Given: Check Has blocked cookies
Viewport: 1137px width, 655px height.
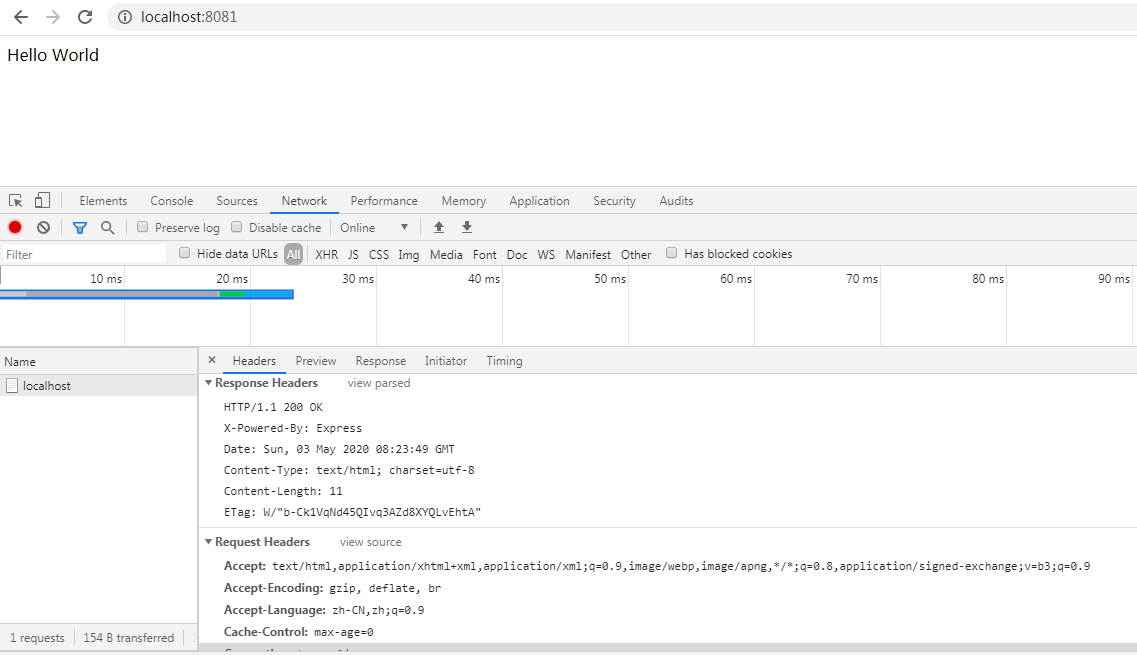Looking at the screenshot, I should pyautogui.click(x=671, y=253).
